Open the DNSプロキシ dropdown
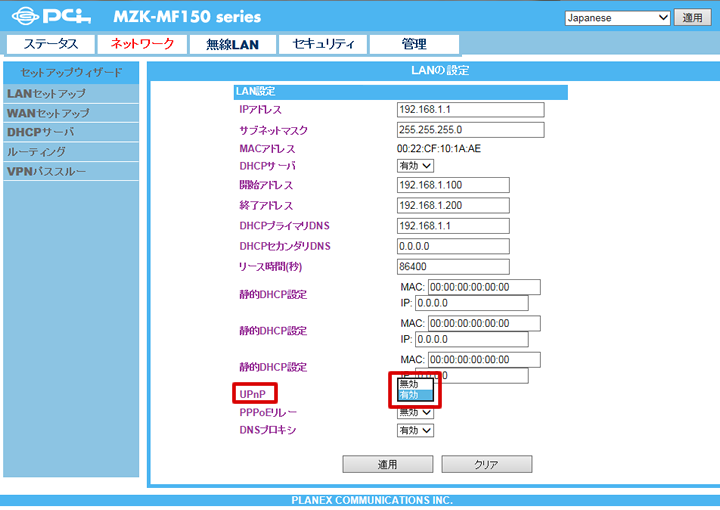This screenshot has height=510, width=720. point(415,431)
